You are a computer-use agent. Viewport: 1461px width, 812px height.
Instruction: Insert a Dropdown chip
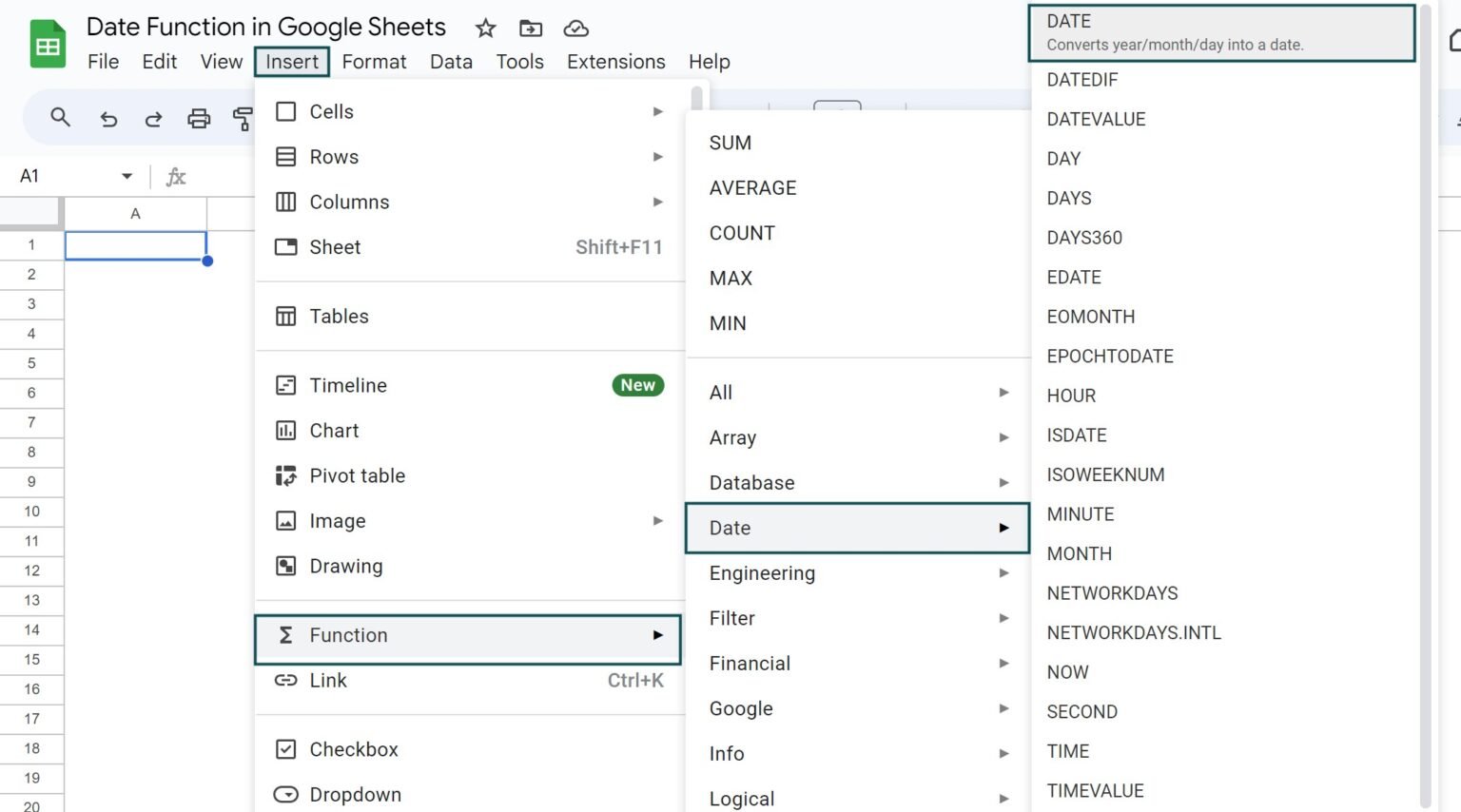click(353, 795)
